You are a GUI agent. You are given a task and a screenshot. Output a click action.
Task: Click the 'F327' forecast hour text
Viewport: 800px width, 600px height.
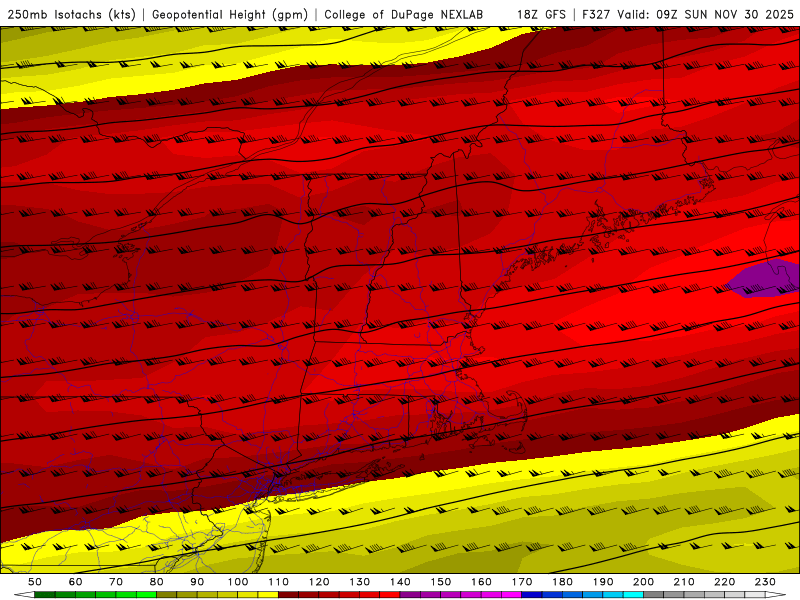point(597,15)
